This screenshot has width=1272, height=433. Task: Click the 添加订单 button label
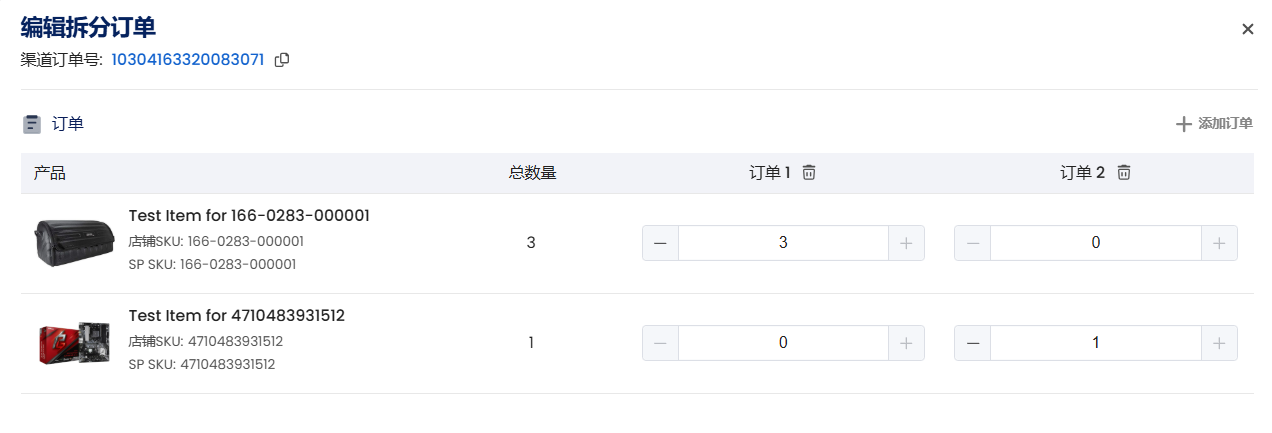click(x=1226, y=124)
